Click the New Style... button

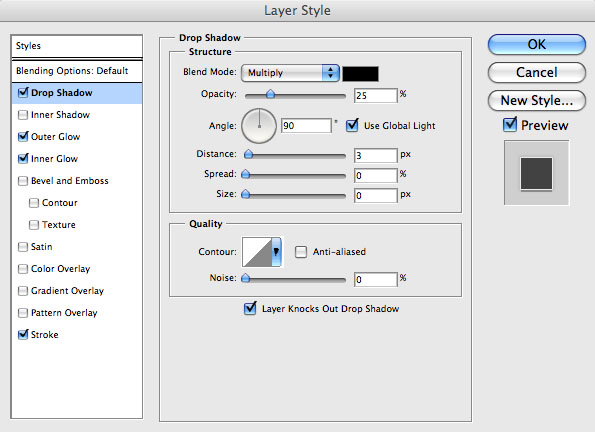click(537, 101)
